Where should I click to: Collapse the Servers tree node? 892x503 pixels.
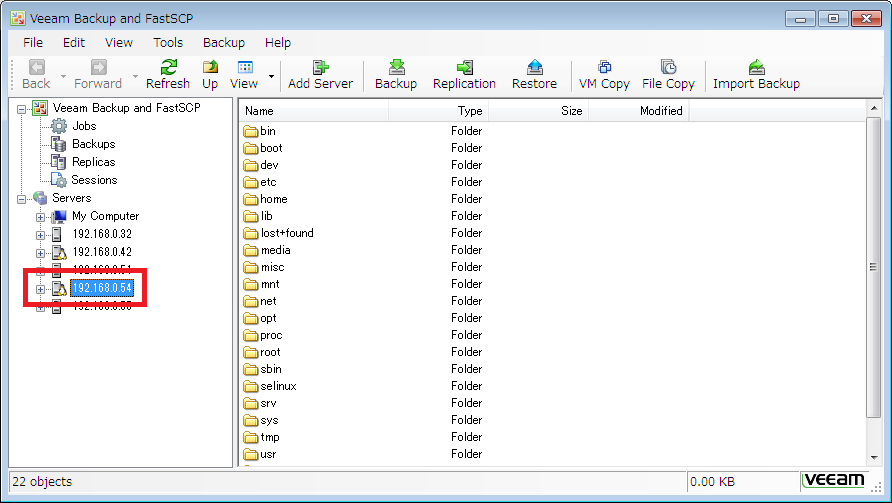tap(22, 199)
